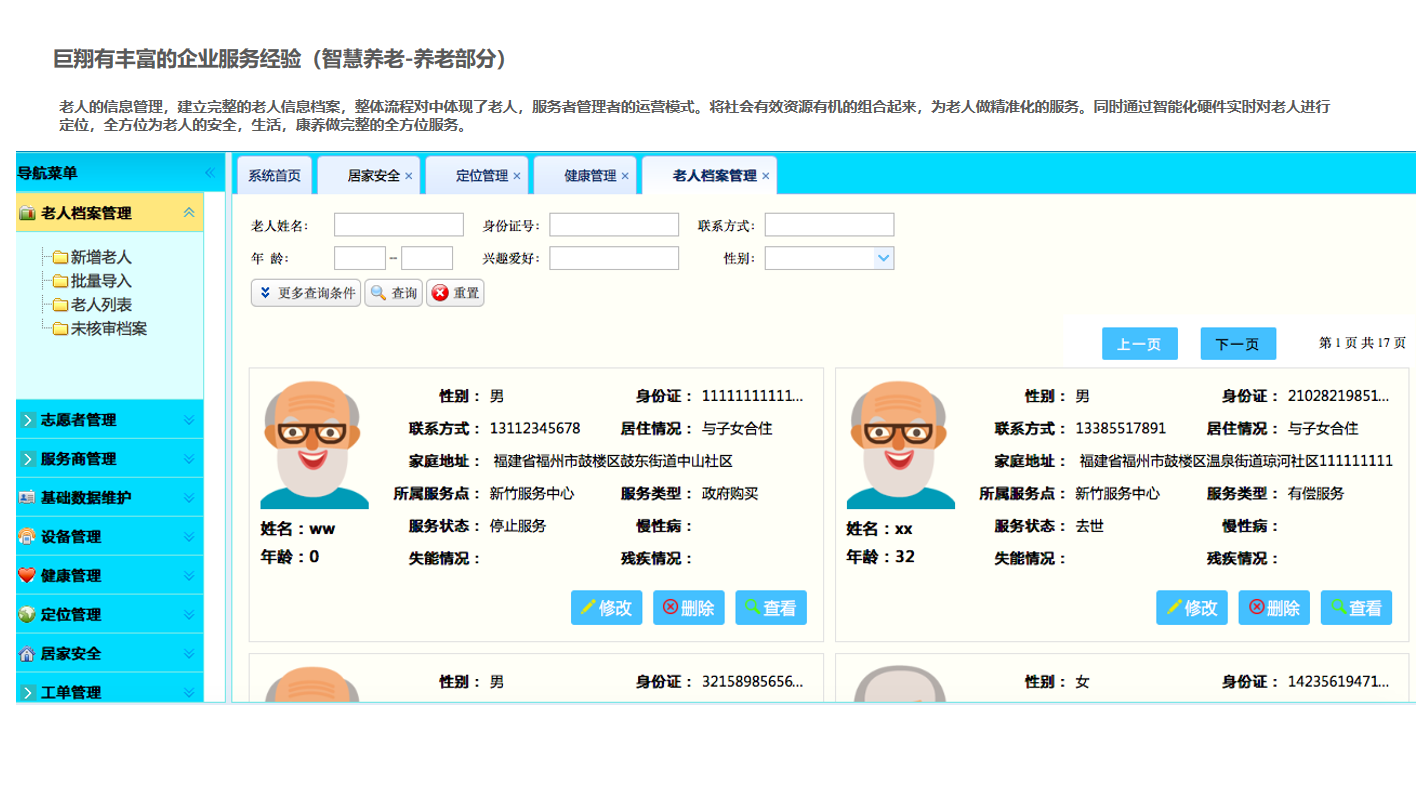Click the 查询 search button
The image size is (1417, 794).
[394, 293]
